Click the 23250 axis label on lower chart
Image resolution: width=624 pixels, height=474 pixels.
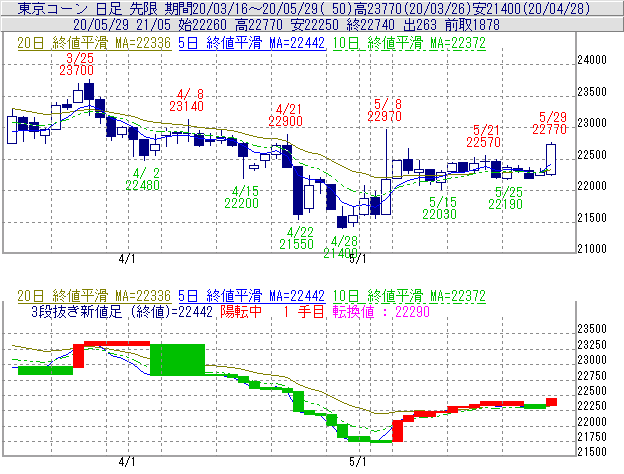click(x=592, y=345)
